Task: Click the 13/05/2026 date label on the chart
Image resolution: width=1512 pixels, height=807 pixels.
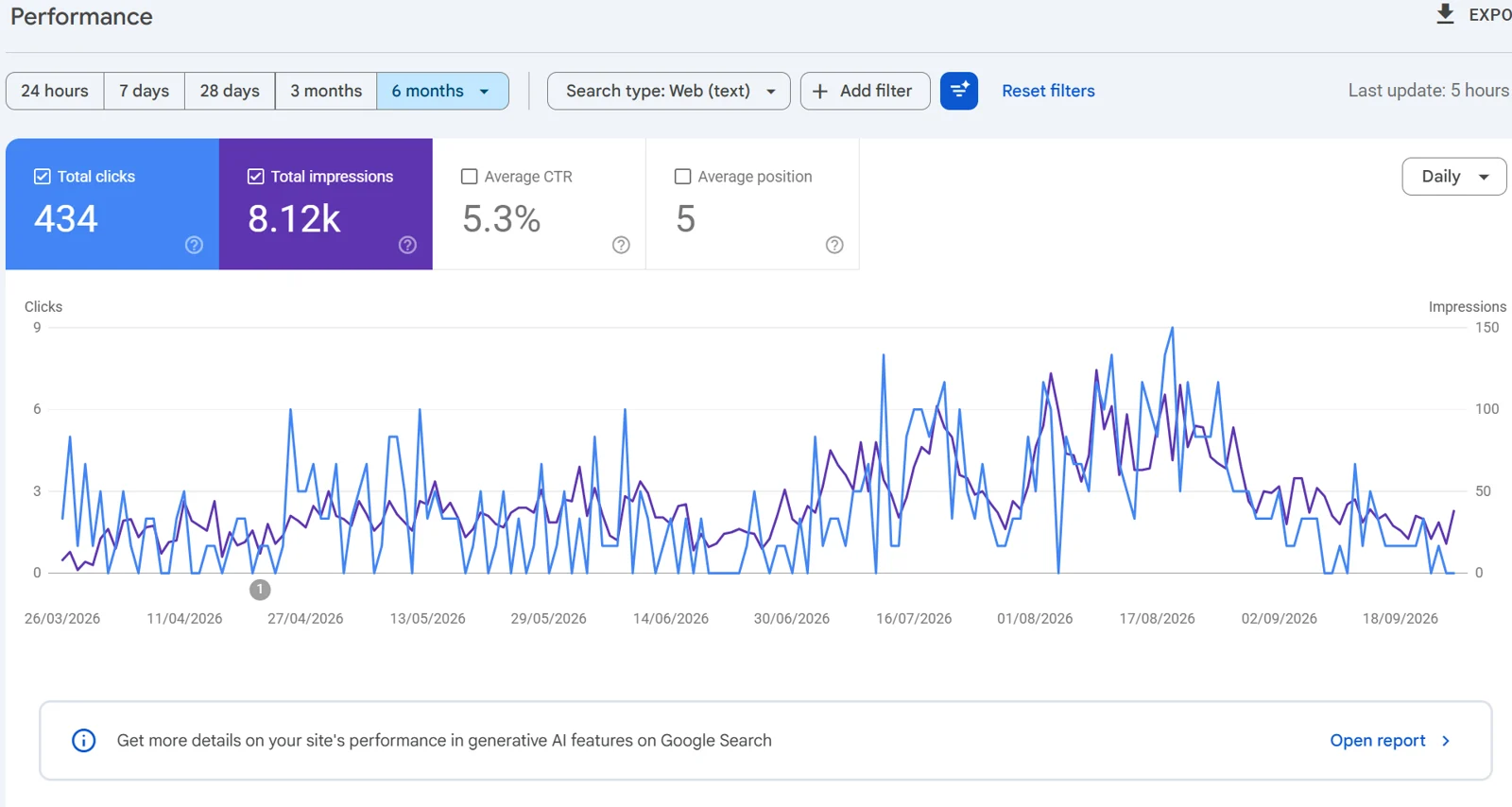Action: click(x=428, y=619)
